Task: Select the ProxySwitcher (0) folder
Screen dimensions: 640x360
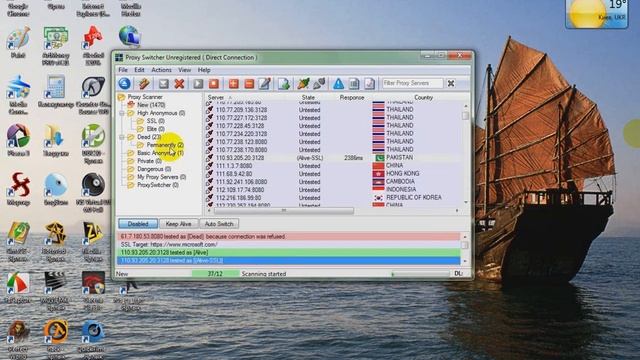Action: (158, 185)
